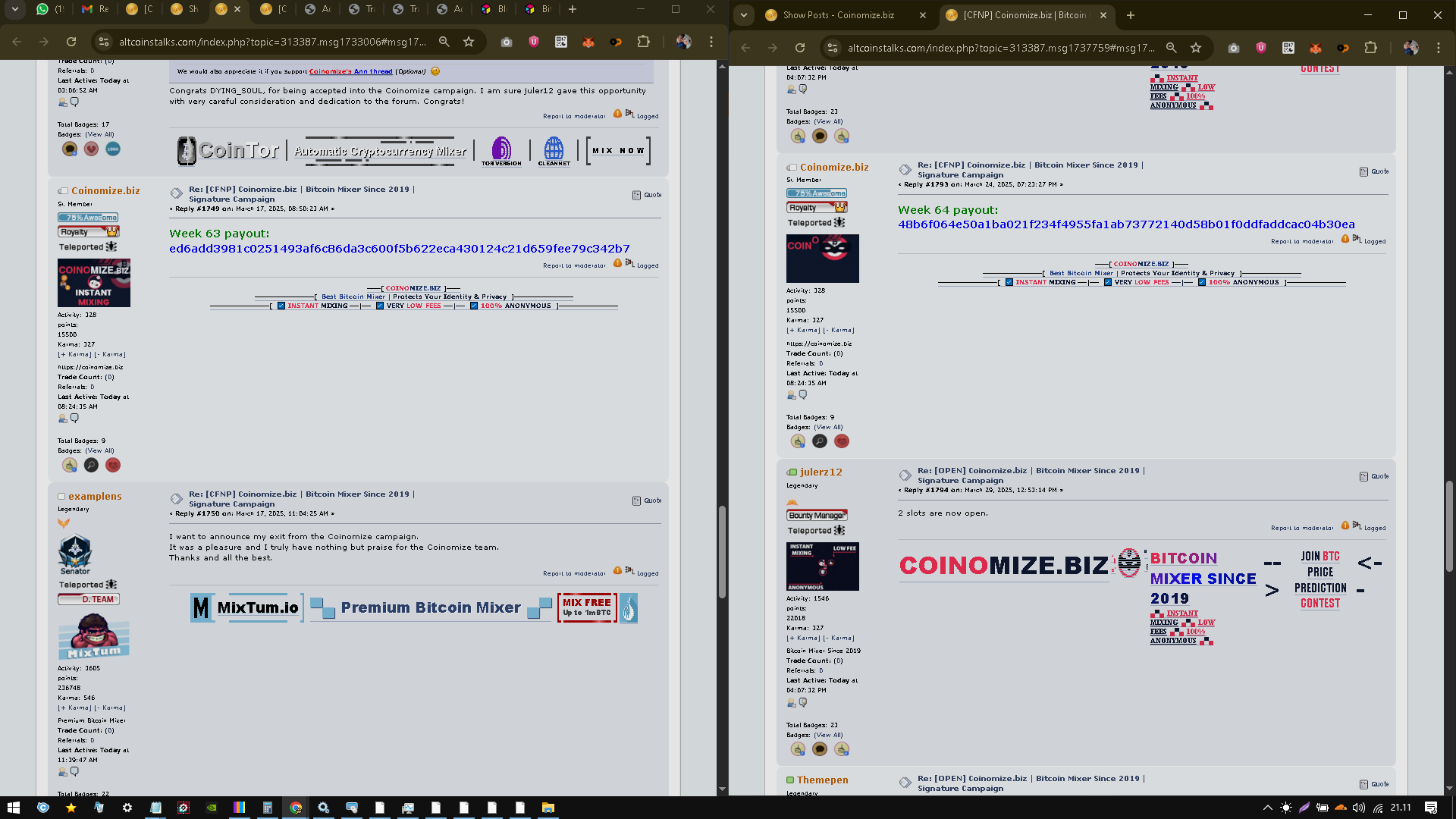Viewport: 1456px width, 819px height.
Task: Open zoom magnifier in left window address bar
Action: coord(444,42)
